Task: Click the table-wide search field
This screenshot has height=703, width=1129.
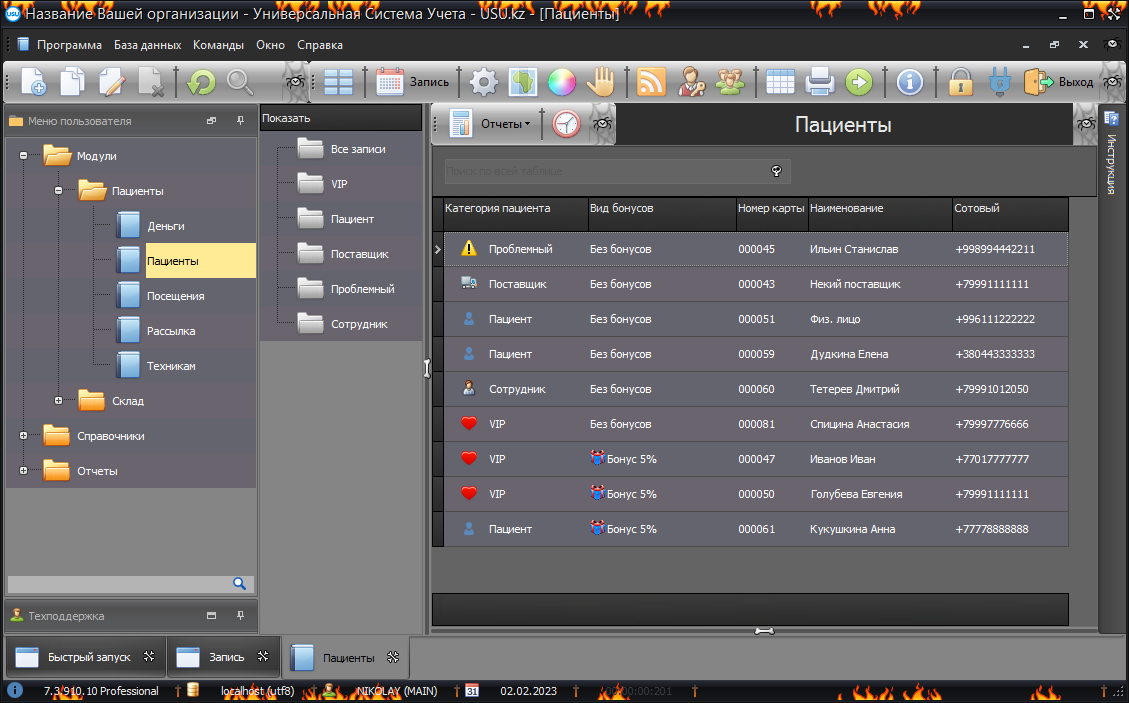Action: click(606, 172)
